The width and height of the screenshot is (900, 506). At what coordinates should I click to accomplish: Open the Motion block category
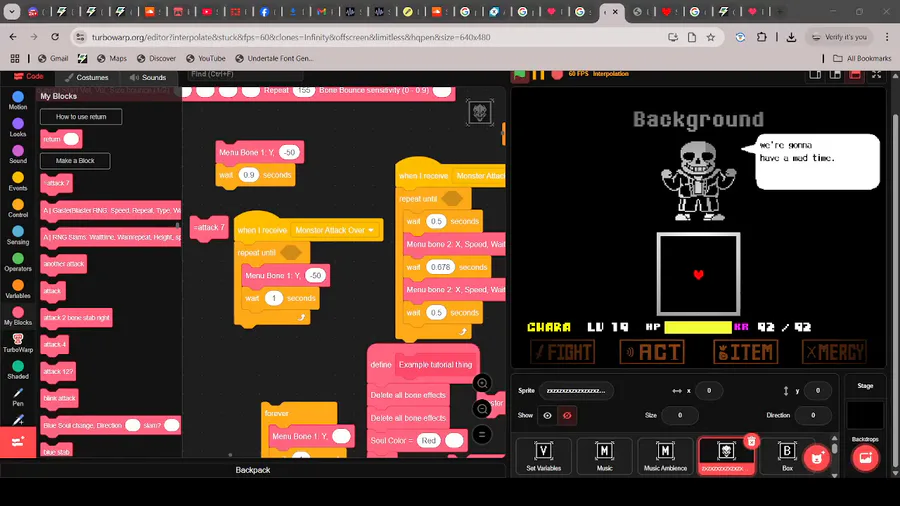[18, 100]
